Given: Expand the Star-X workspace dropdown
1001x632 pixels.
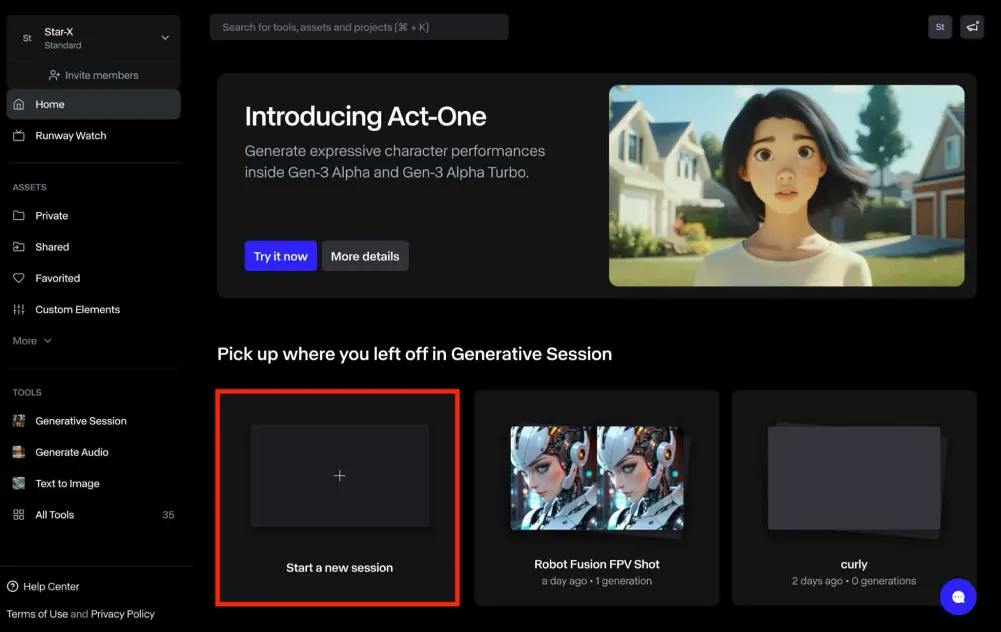Looking at the screenshot, I should click(x=165, y=38).
